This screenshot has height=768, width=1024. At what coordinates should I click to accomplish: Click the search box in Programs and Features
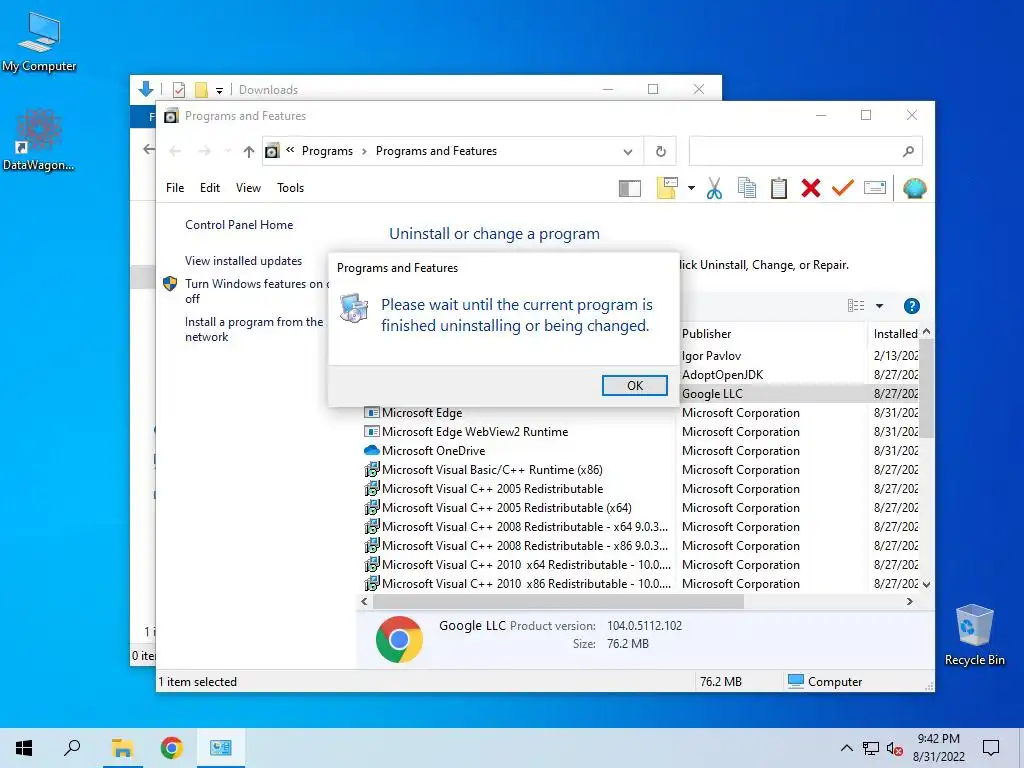pos(805,151)
